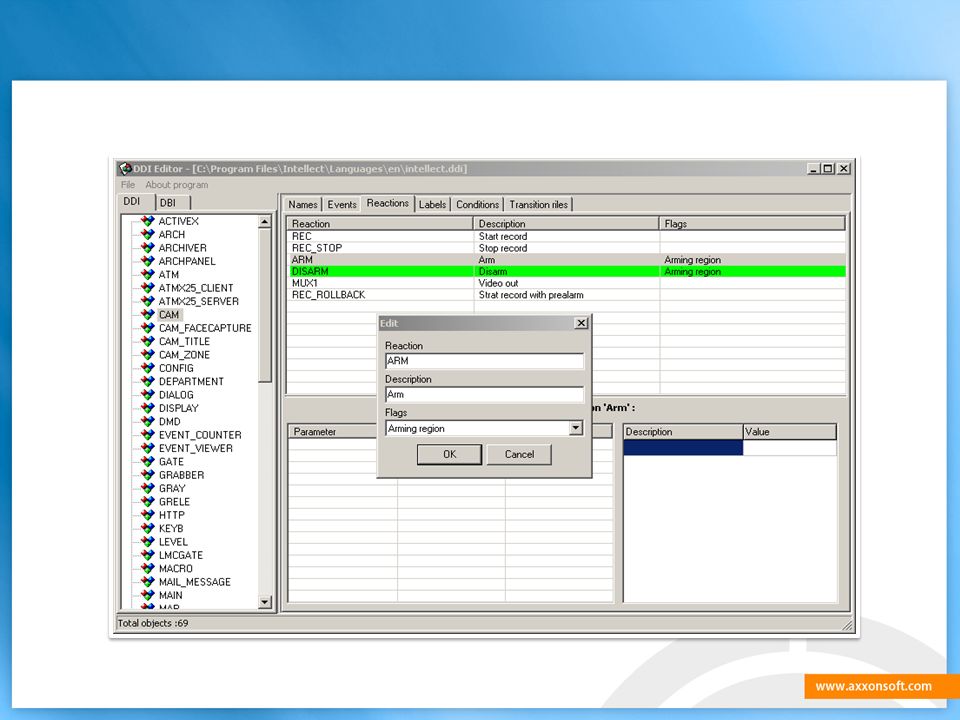The height and width of the screenshot is (720, 960).
Task: Click the Parameter column header
Action: point(332,431)
